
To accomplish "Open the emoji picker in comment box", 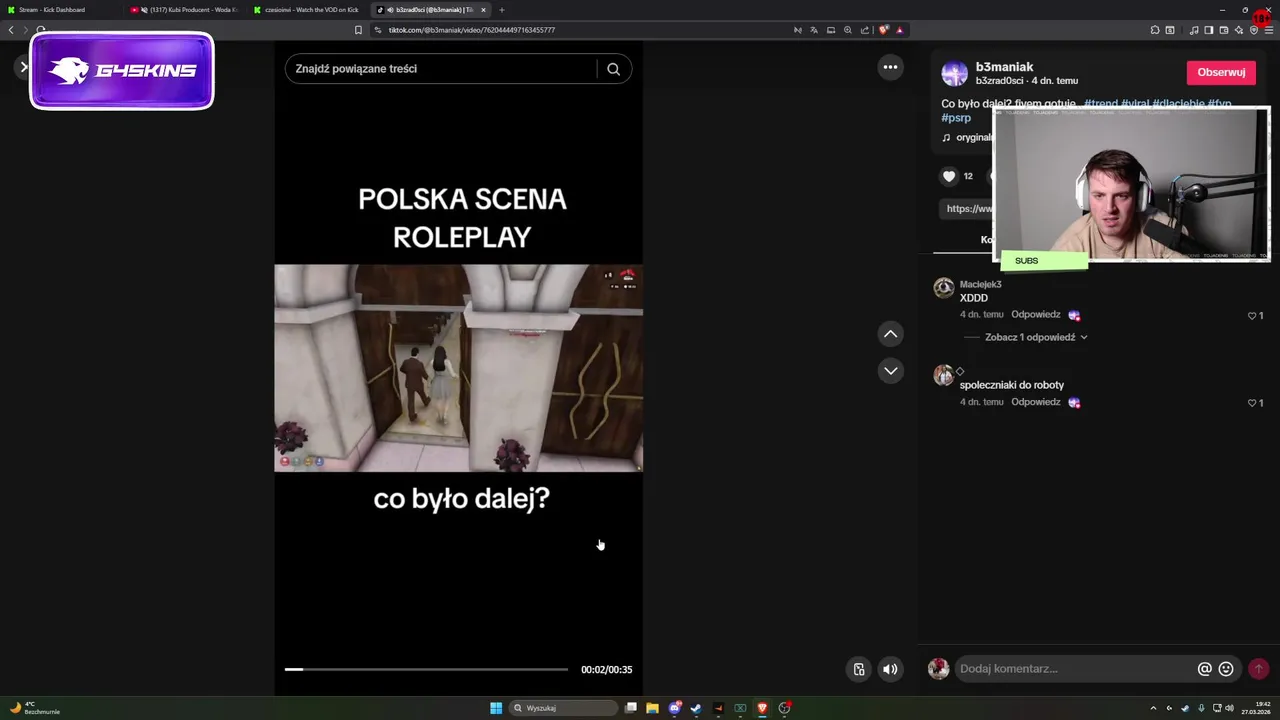I will [1226, 669].
